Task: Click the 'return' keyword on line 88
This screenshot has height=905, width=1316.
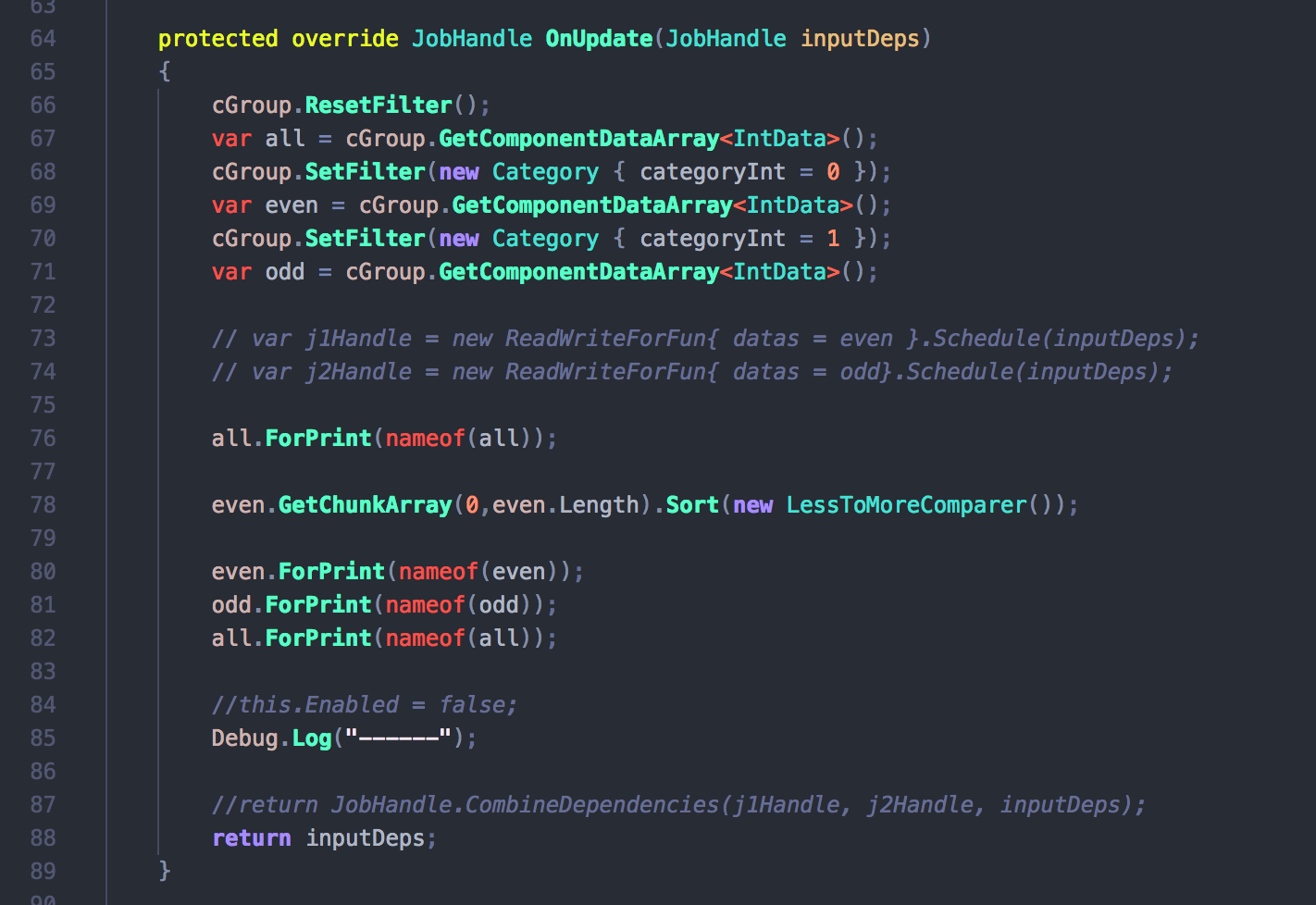Action: [252, 838]
